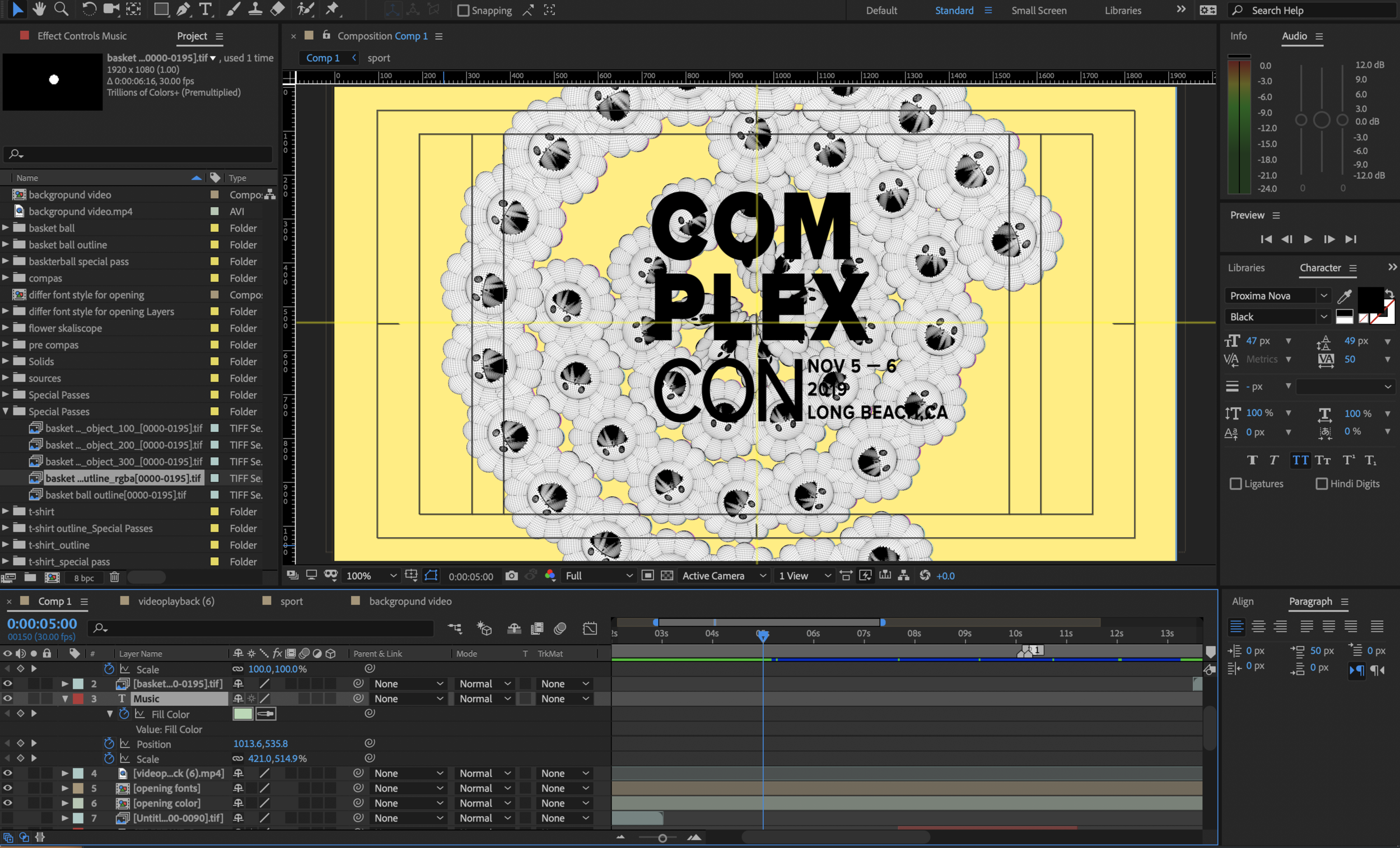Play the preview
Screen dimensions: 1400x848
(x=1308, y=239)
